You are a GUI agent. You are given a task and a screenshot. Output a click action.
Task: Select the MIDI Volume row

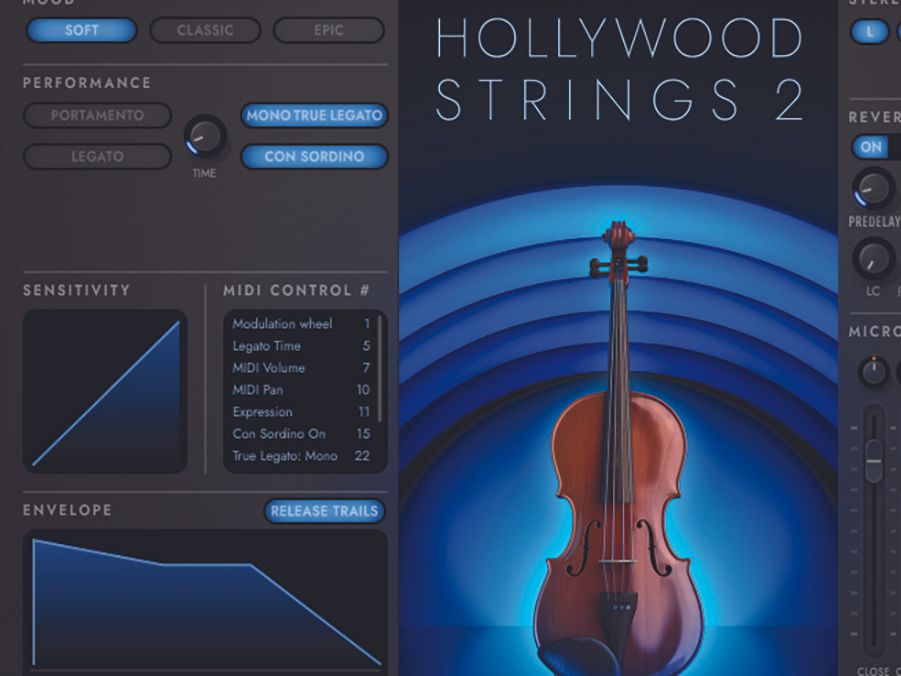point(301,367)
